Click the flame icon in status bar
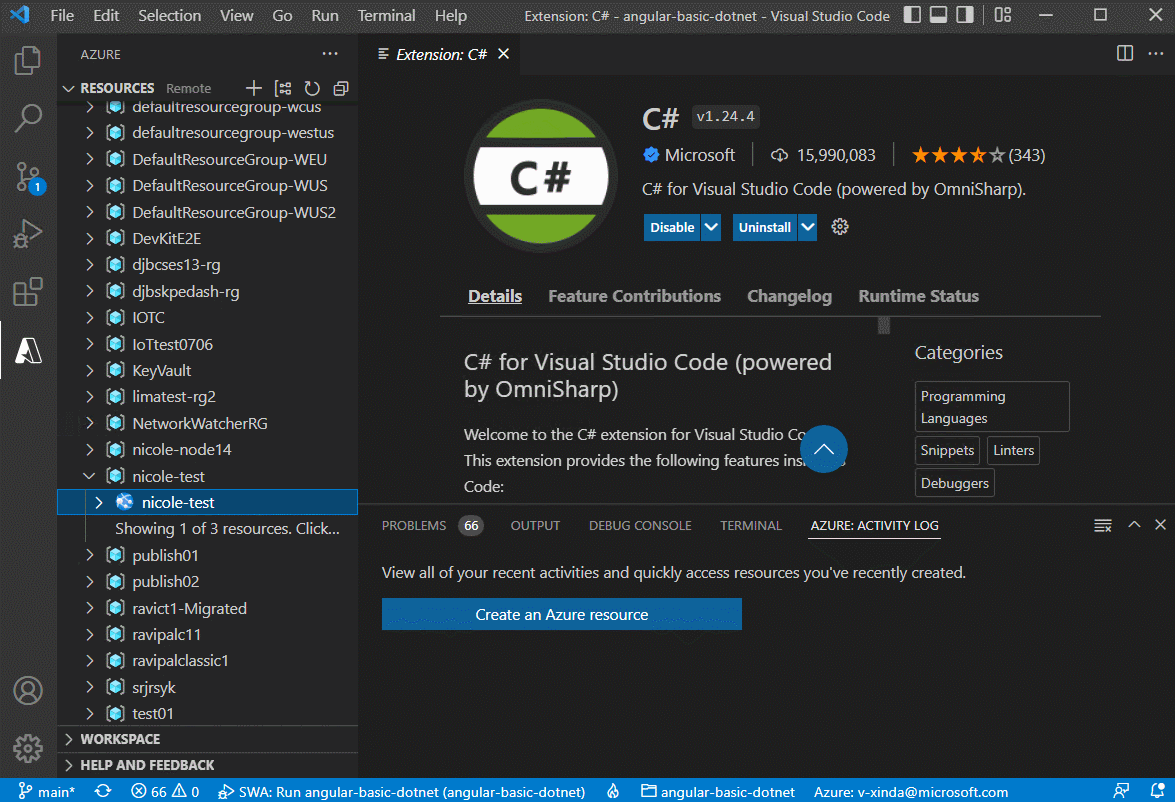The width and height of the screenshot is (1175, 802). [x=613, y=791]
